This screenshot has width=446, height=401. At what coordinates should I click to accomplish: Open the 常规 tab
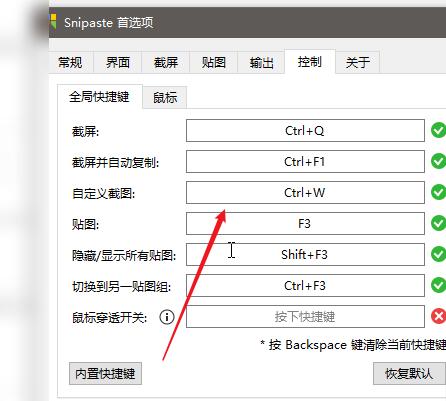pyautogui.click(x=70, y=62)
